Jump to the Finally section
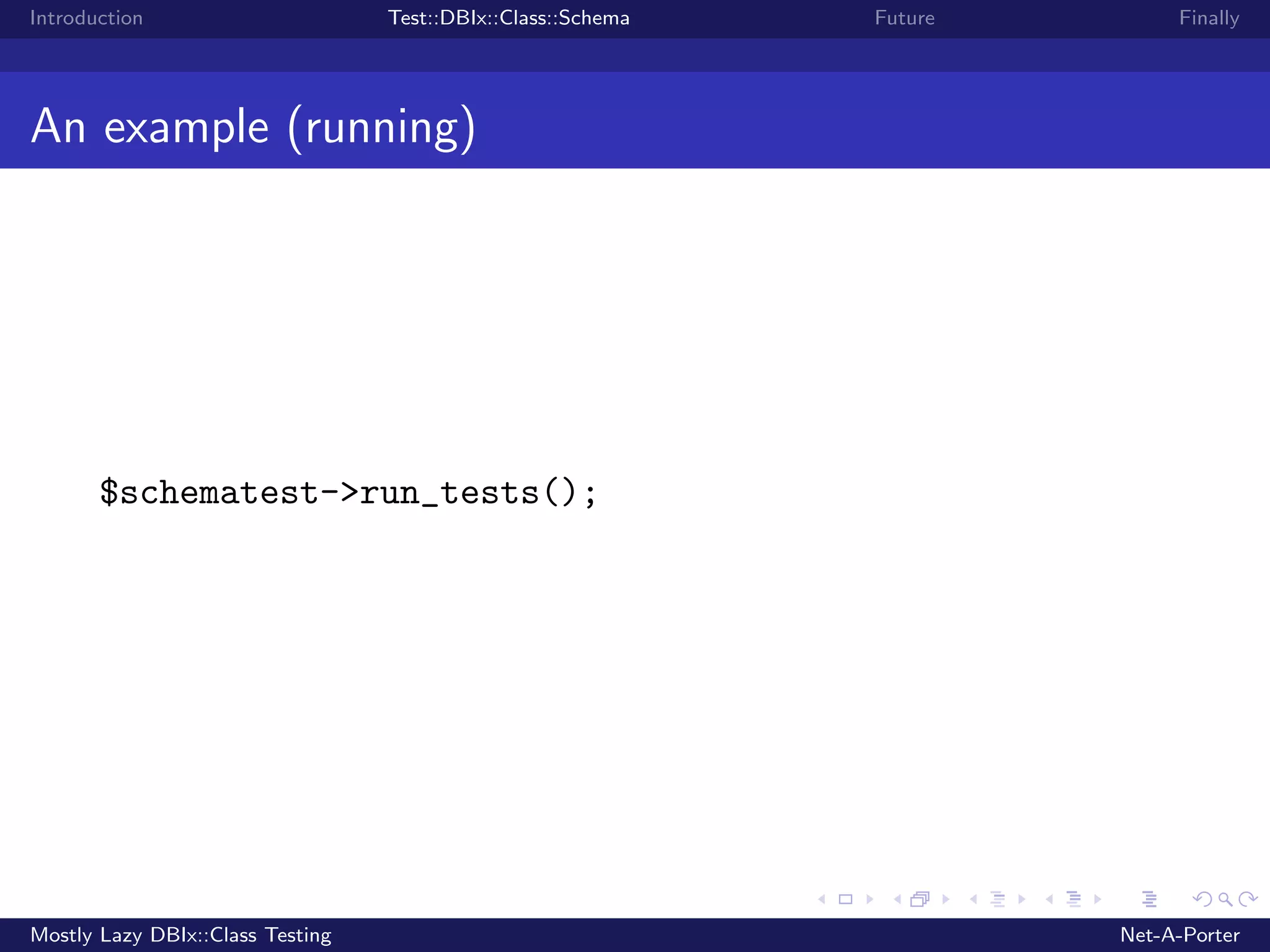 1209,18
